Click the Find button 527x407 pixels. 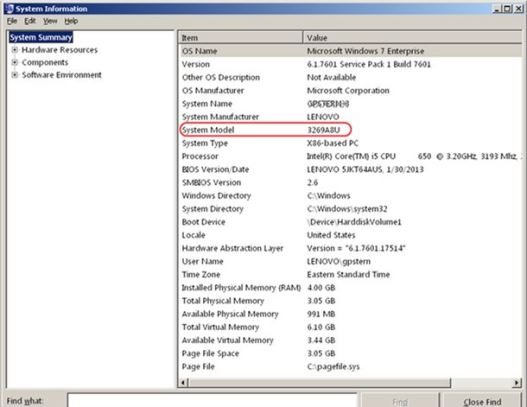(400, 401)
